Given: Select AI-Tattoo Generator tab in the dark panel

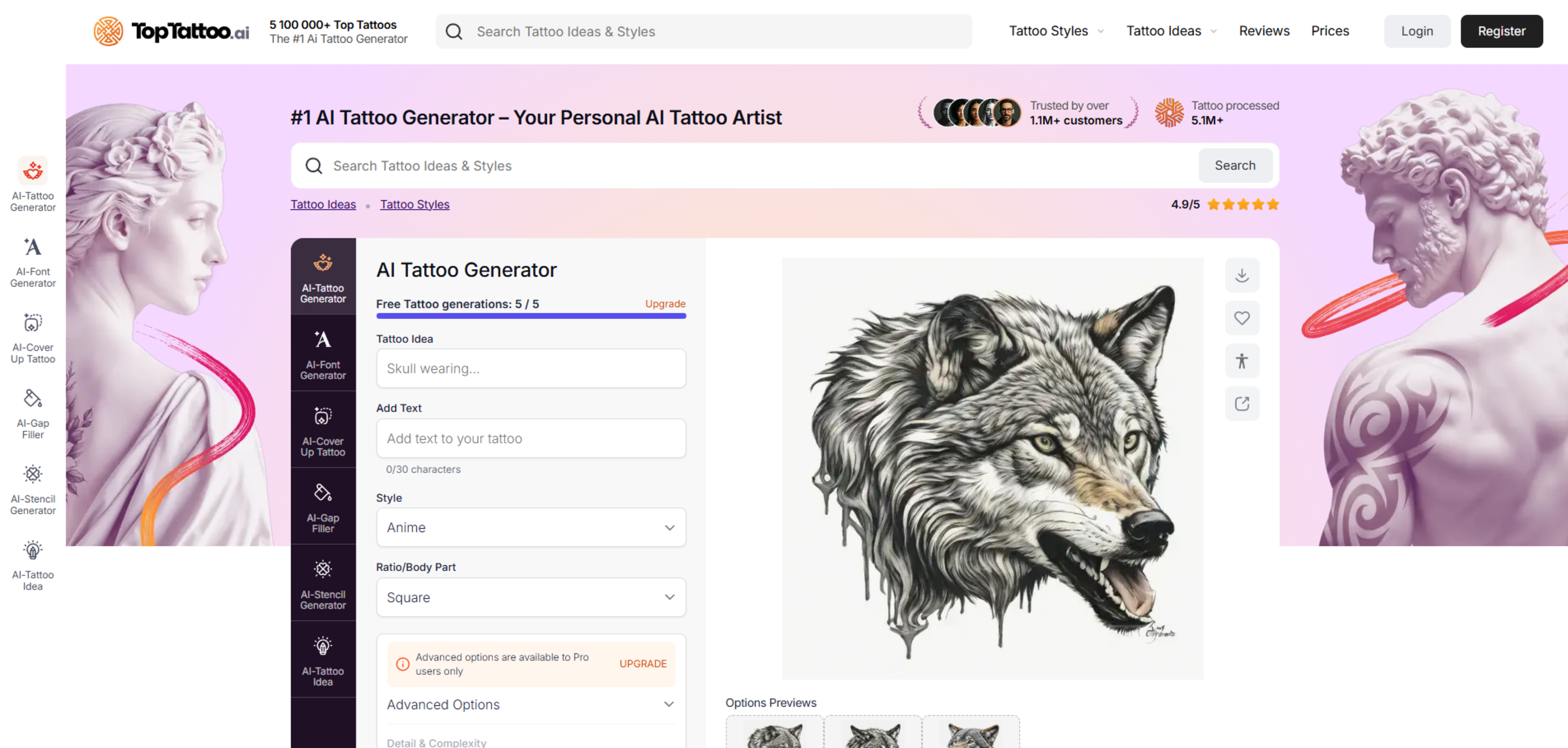Looking at the screenshot, I should 323,277.
